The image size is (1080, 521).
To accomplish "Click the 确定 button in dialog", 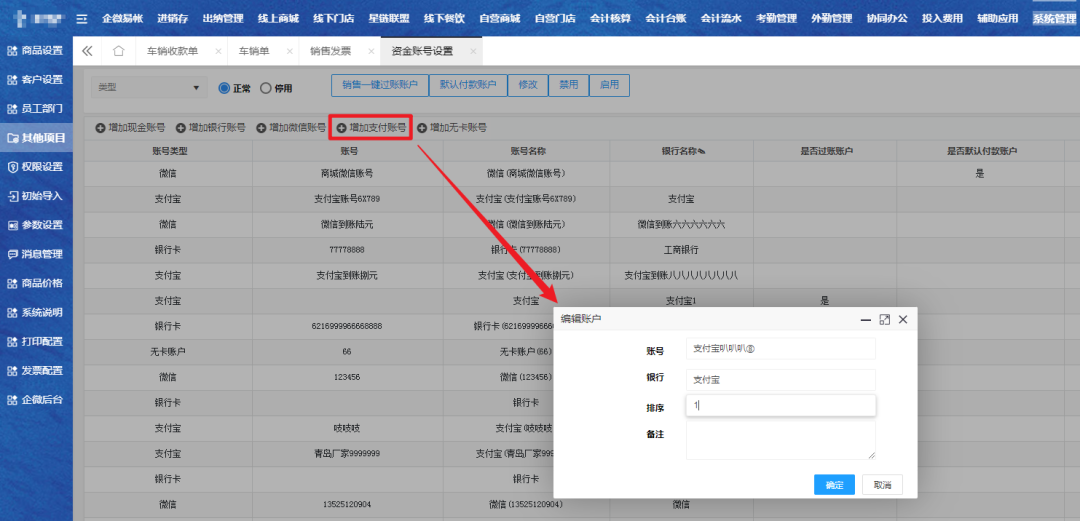I will point(833,485).
